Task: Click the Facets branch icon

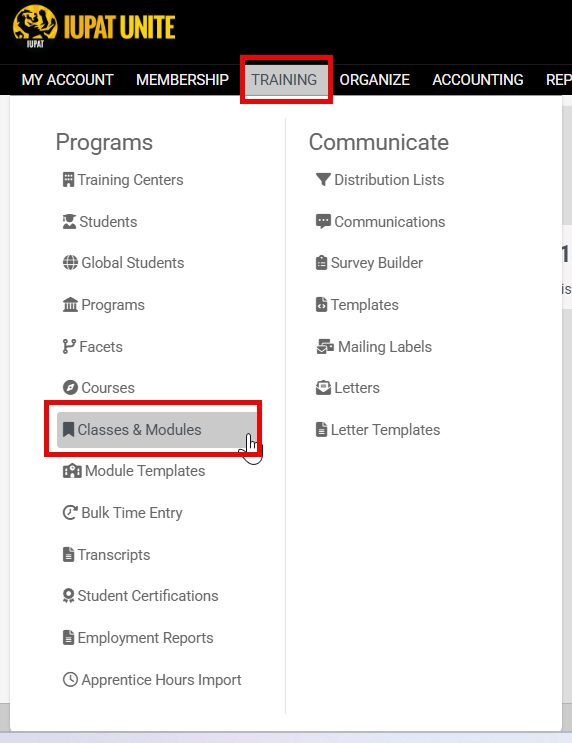Action: [x=69, y=347]
